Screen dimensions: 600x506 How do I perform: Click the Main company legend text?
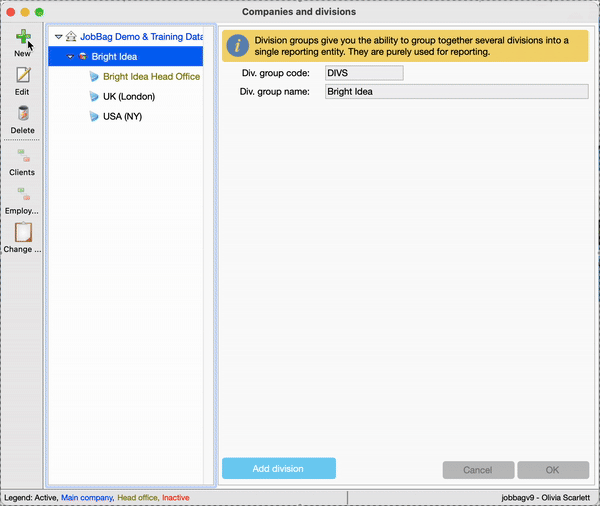pyautogui.click(x=87, y=498)
